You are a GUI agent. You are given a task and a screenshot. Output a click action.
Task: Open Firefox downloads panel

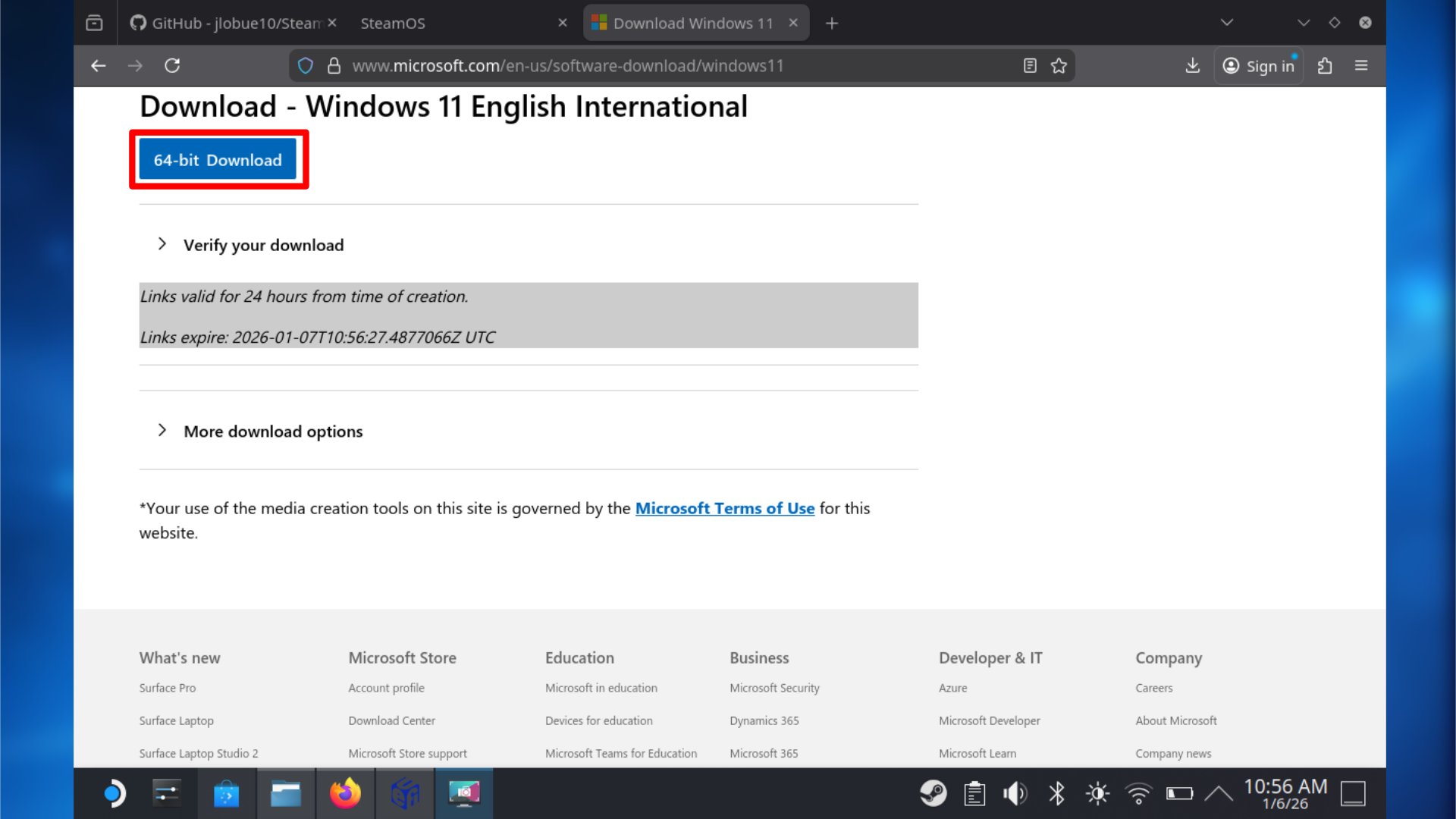point(1192,66)
